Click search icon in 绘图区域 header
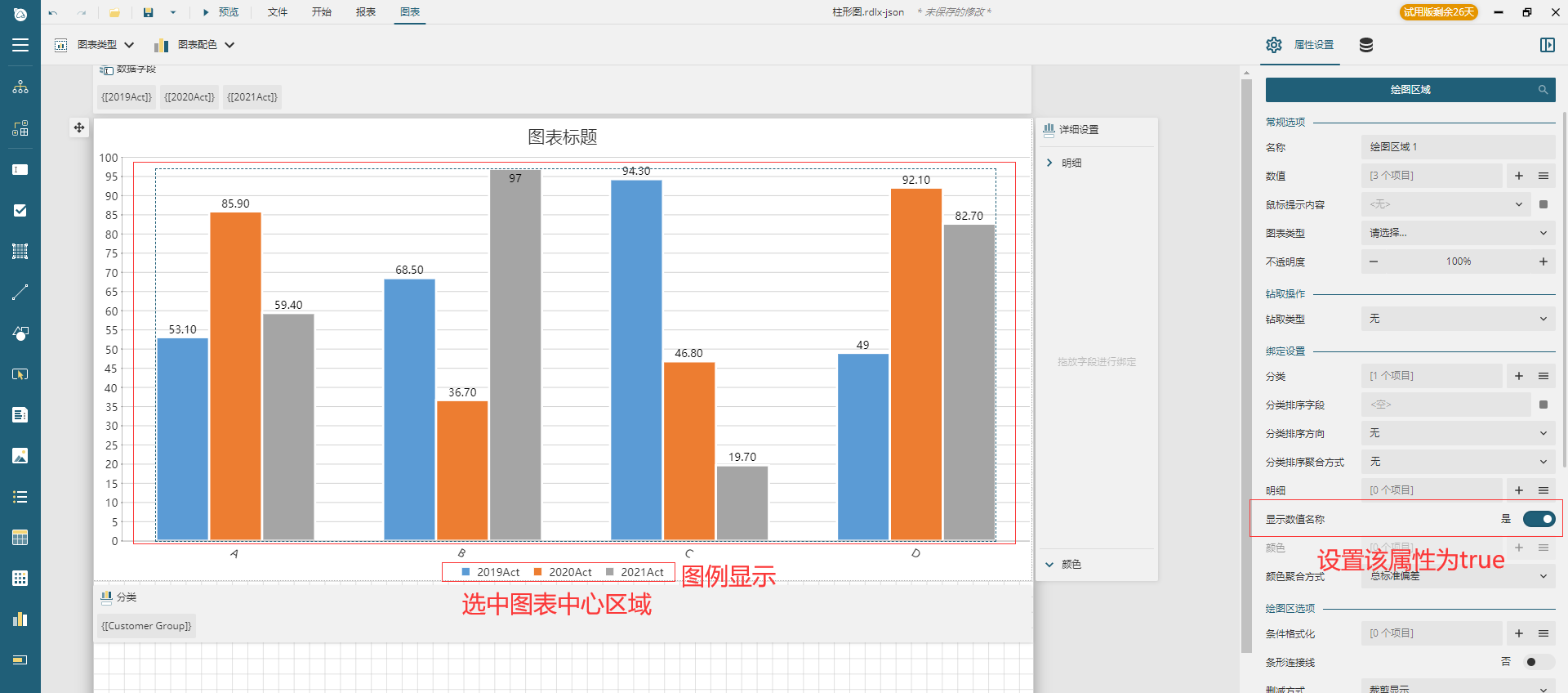Screen dimensions: 1568x693 1543,90
